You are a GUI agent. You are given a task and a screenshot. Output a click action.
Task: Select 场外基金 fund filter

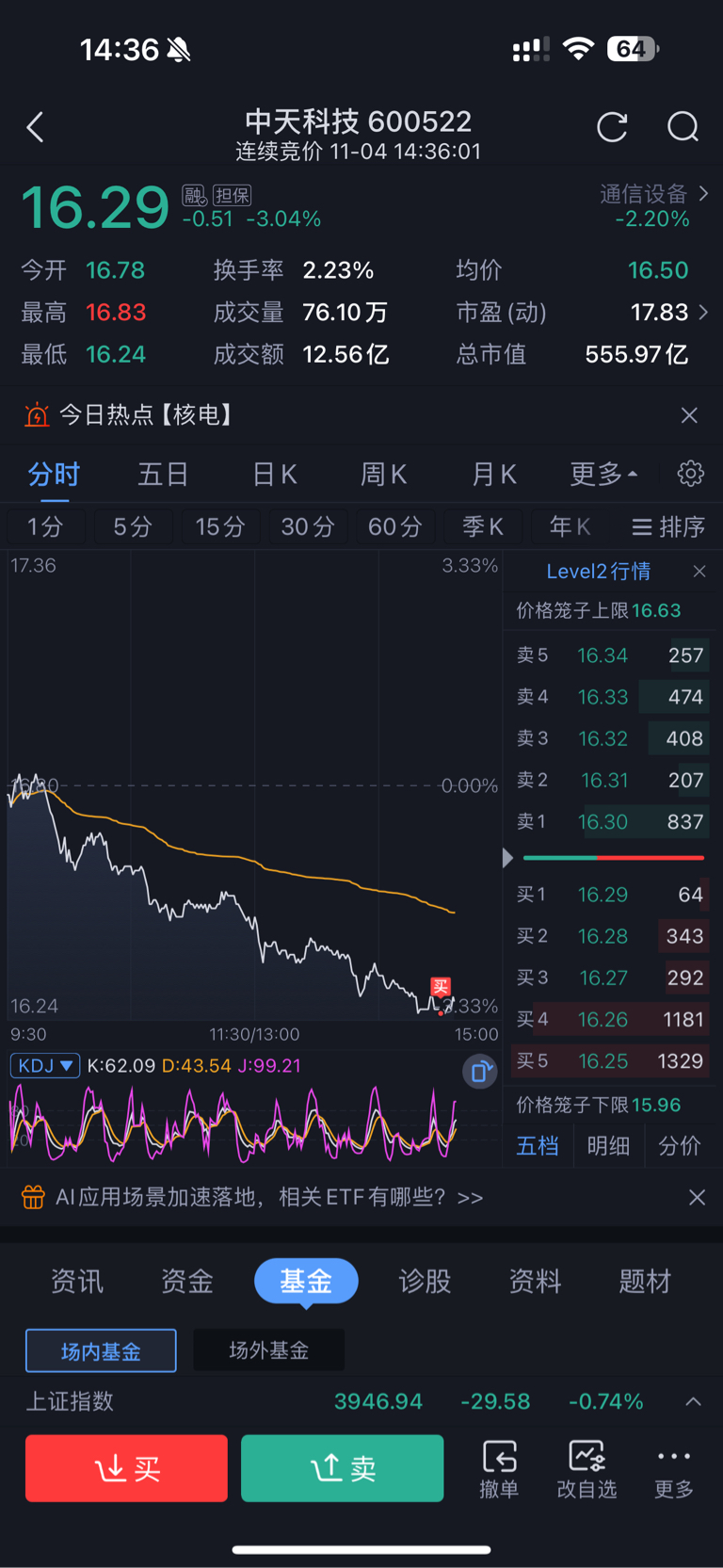(268, 1350)
